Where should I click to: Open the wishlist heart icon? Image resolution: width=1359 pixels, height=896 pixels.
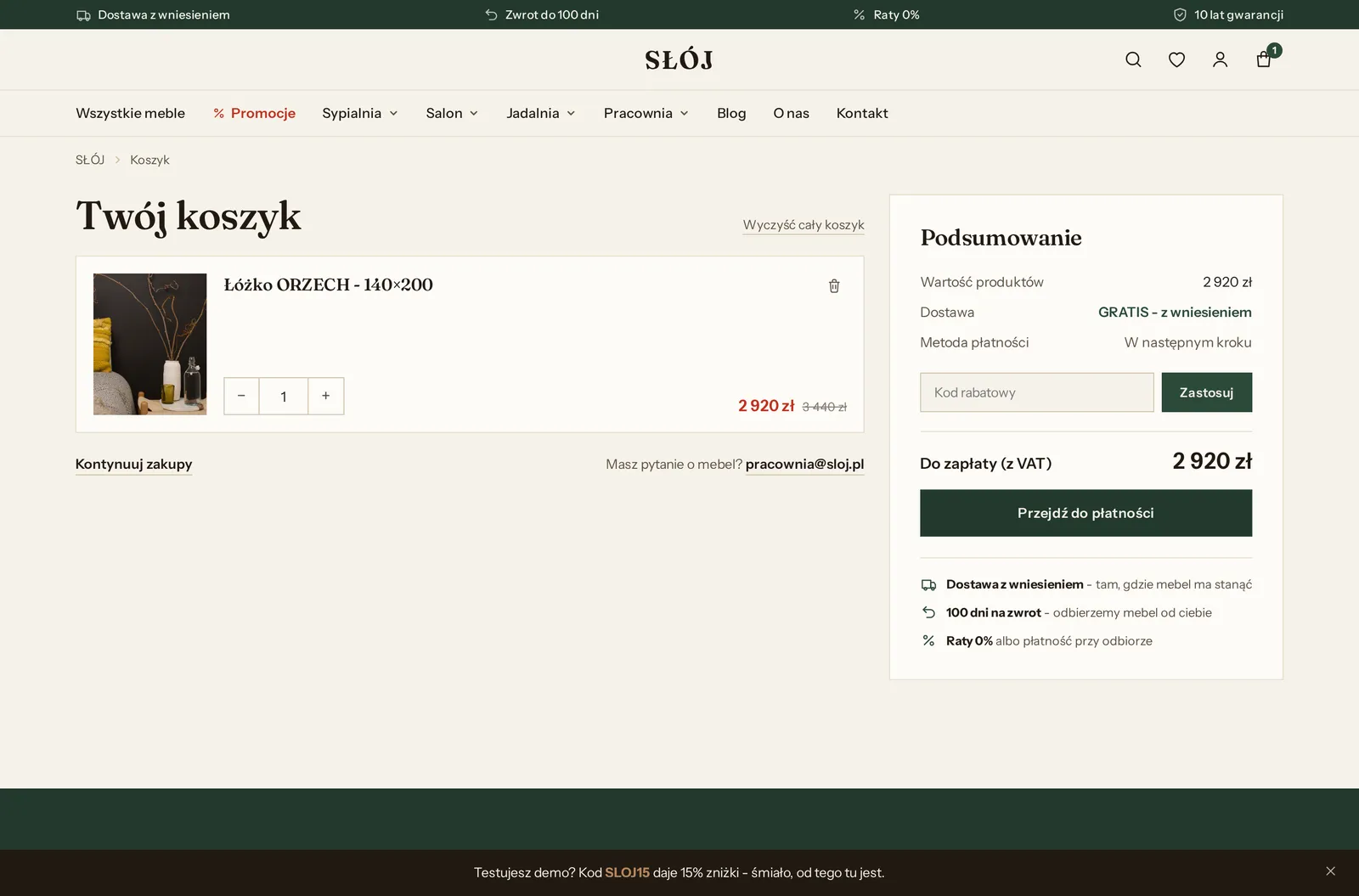click(x=1176, y=59)
